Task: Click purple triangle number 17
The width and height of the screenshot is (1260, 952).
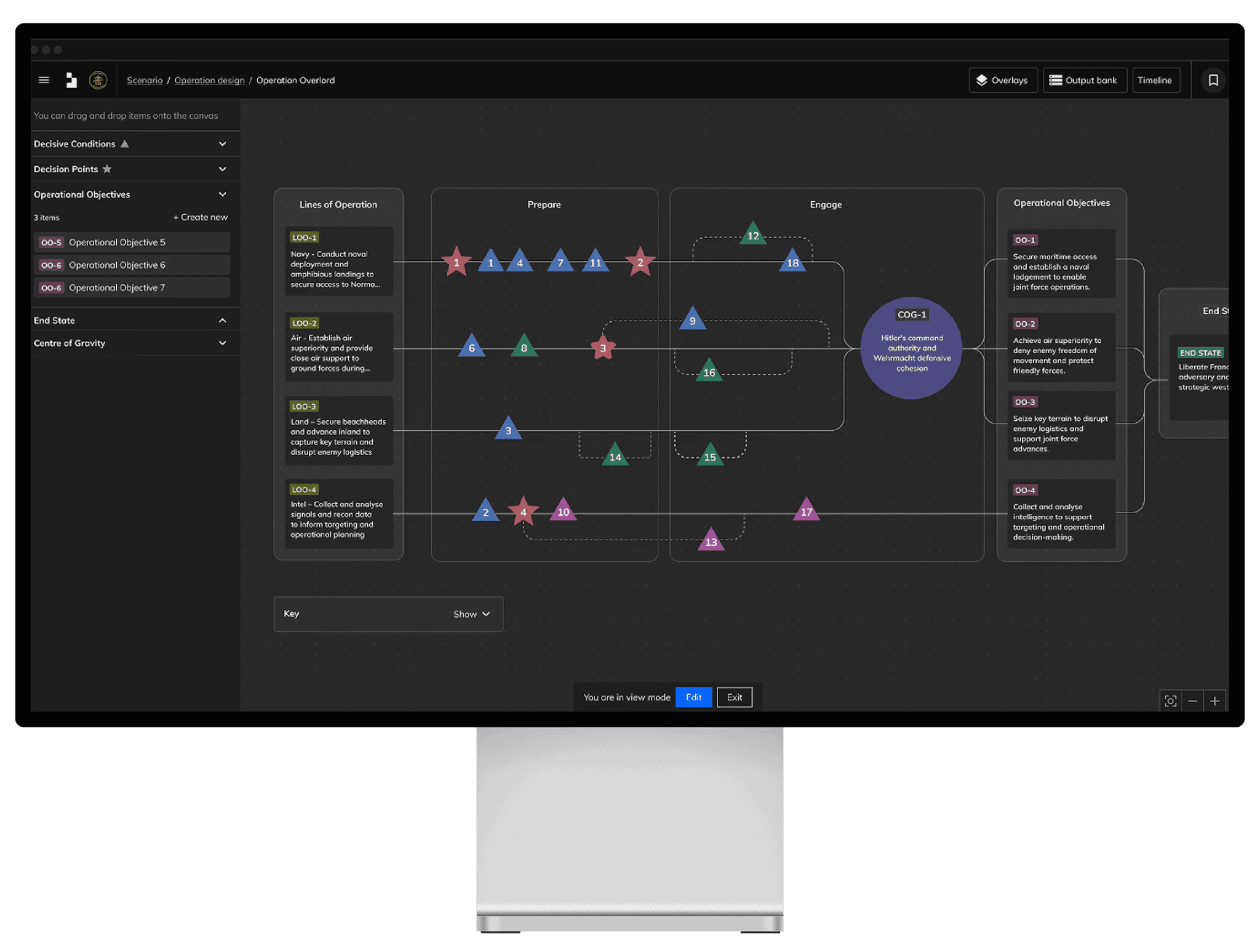Action: pyautogui.click(x=806, y=511)
